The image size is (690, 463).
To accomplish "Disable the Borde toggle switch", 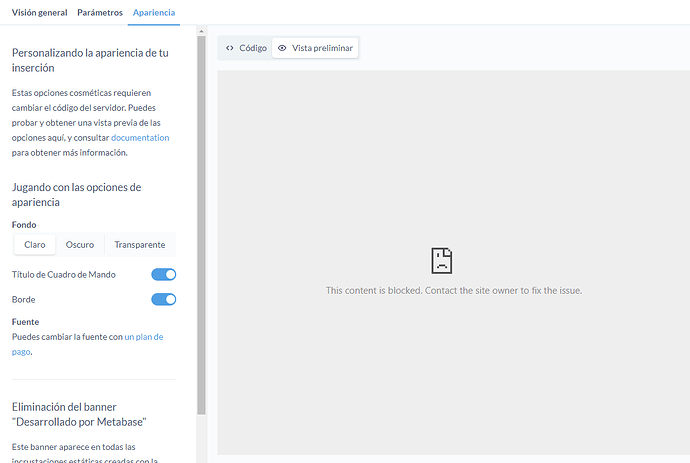I will tap(163, 299).
